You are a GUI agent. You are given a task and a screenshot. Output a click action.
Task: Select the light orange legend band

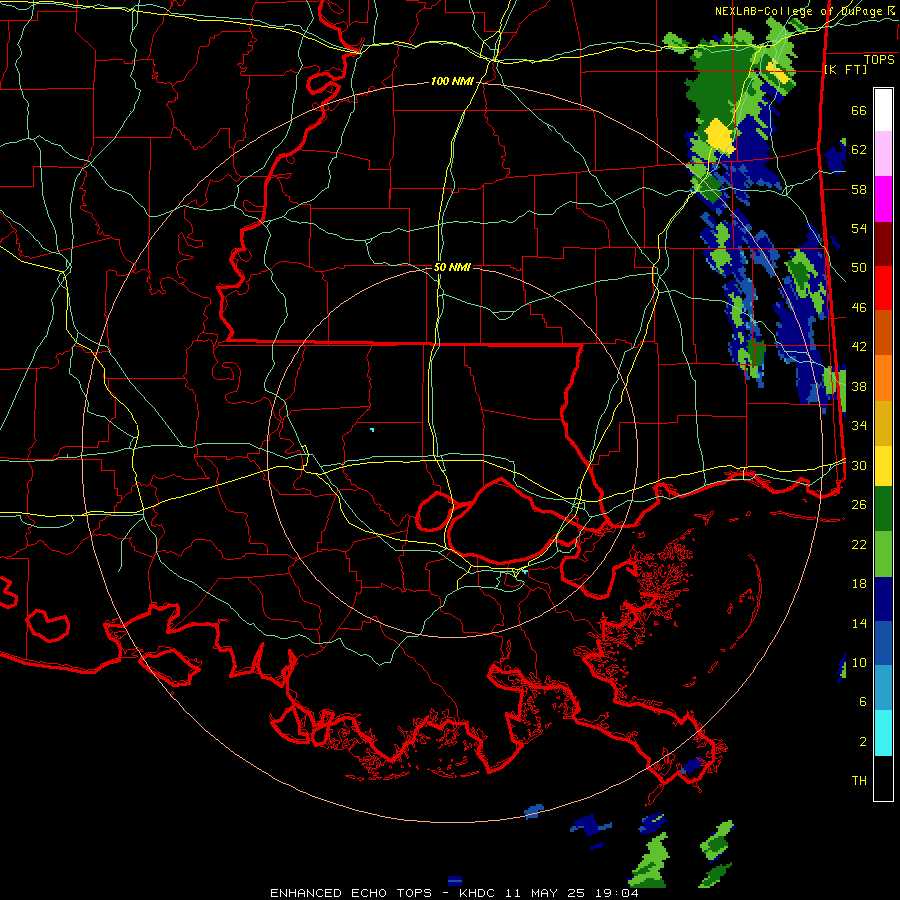click(883, 378)
